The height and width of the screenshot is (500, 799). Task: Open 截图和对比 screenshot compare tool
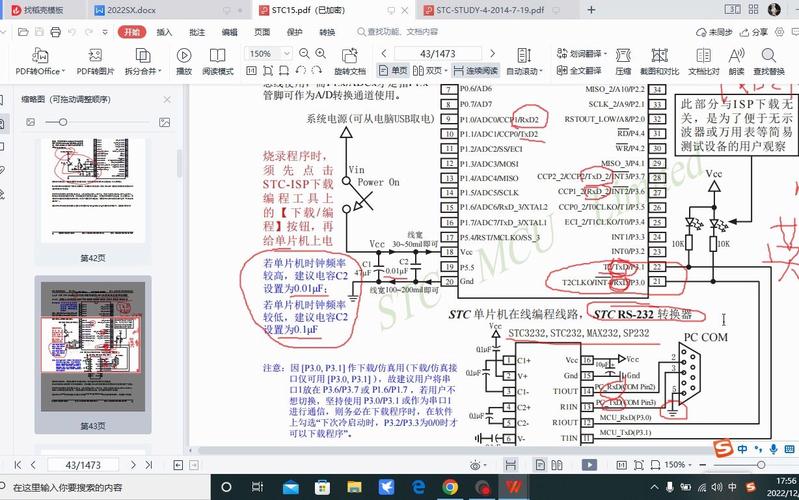click(x=659, y=61)
